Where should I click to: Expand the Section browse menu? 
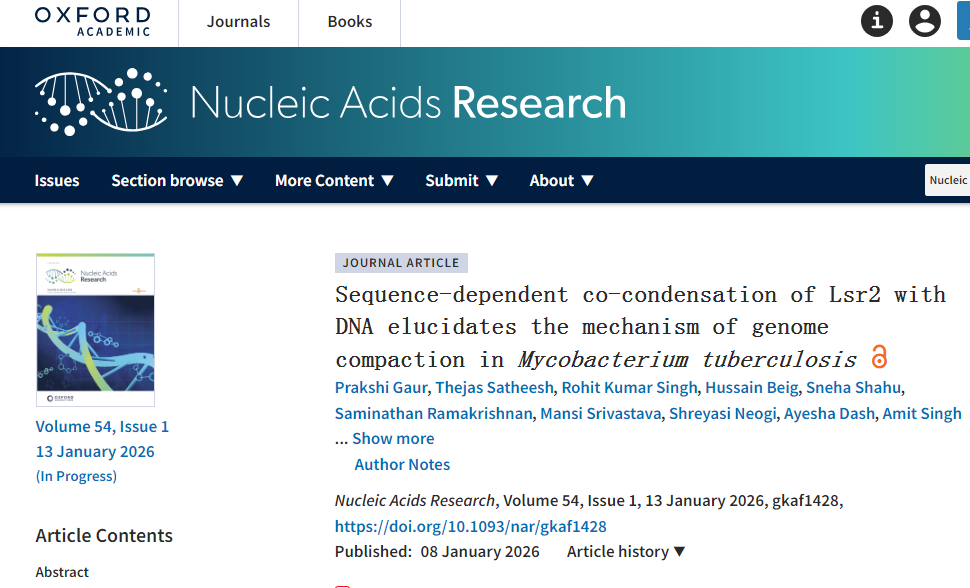[x=177, y=180]
